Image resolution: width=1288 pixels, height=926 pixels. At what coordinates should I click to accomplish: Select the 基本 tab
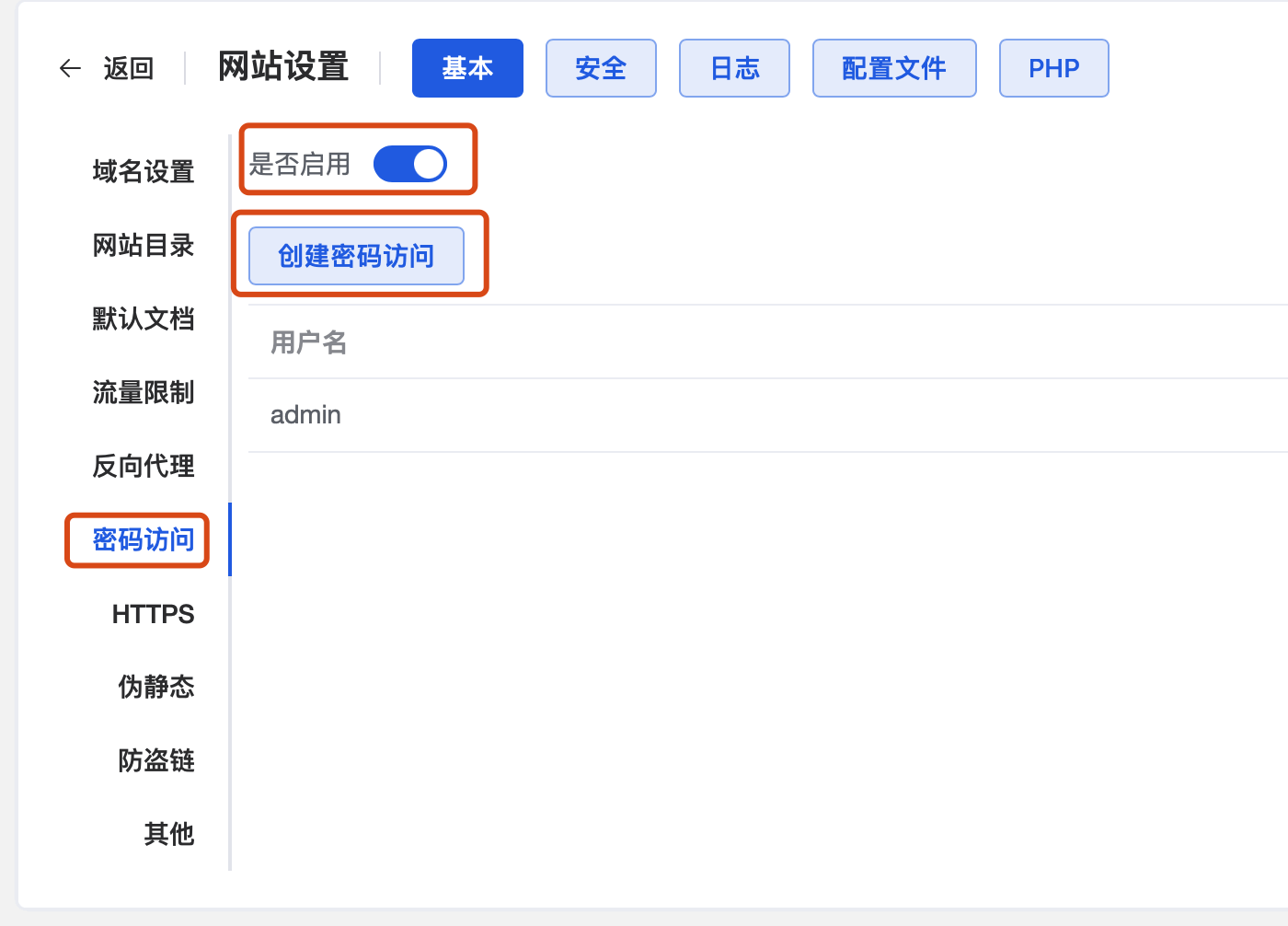point(467,67)
